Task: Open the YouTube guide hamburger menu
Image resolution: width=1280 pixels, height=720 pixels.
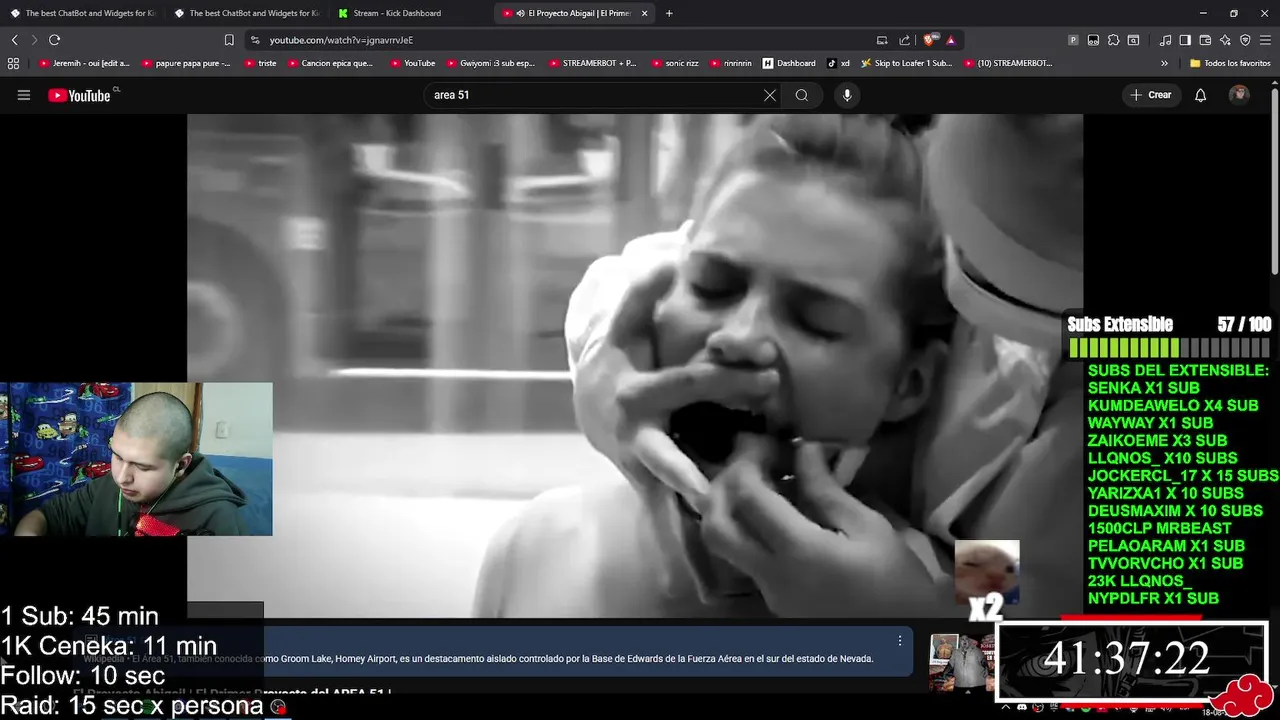Action: [x=24, y=95]
